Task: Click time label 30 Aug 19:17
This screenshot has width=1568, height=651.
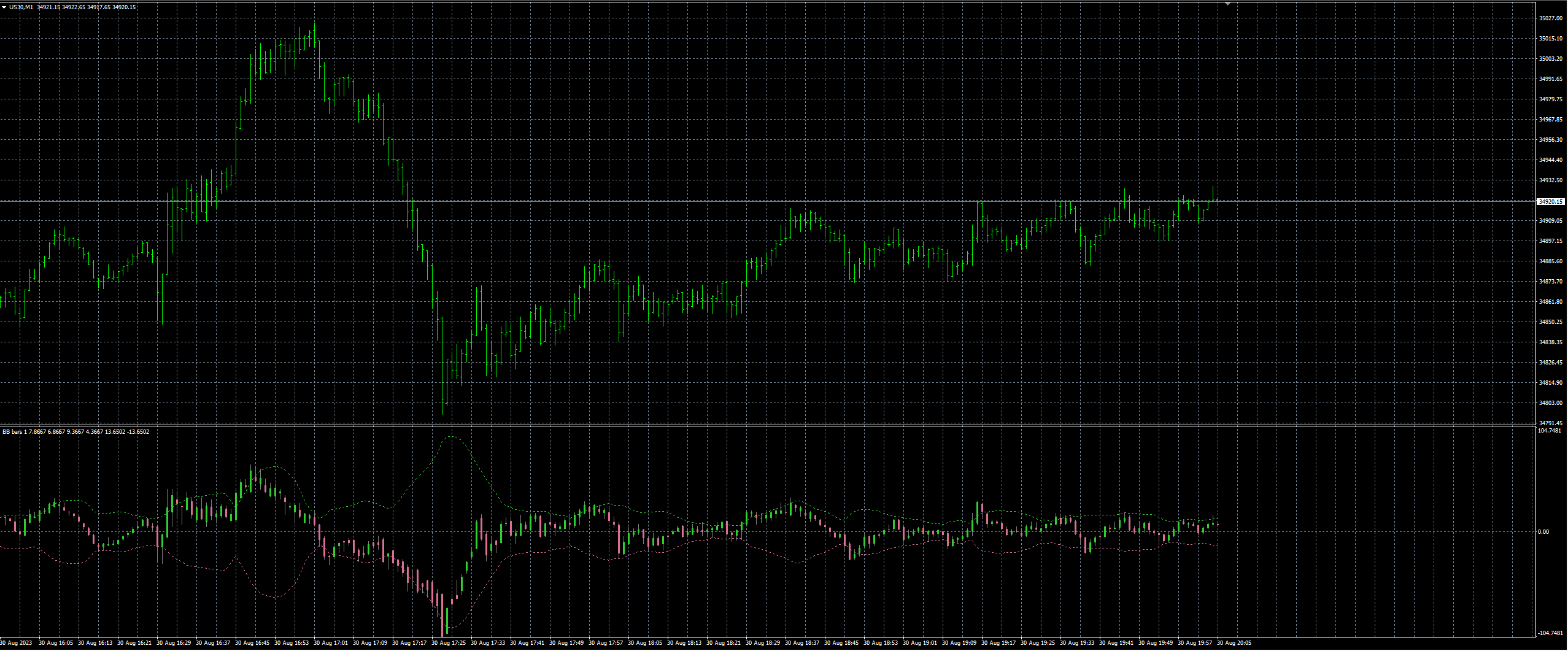Action: click(998, 644)
